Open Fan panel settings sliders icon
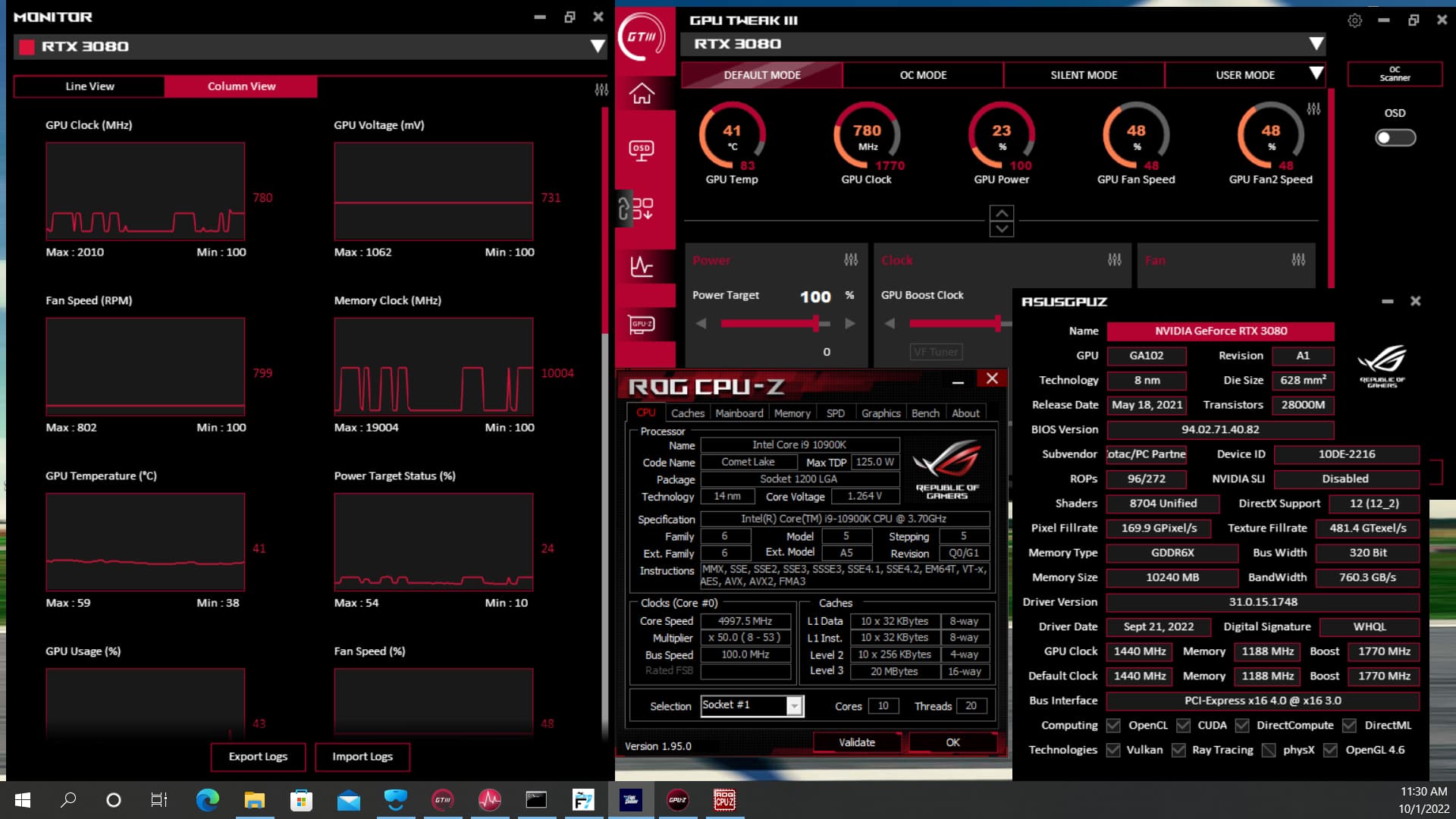Image resolution: width=1456 pixels, height=819 pixels. click(x=1298, y=260)
